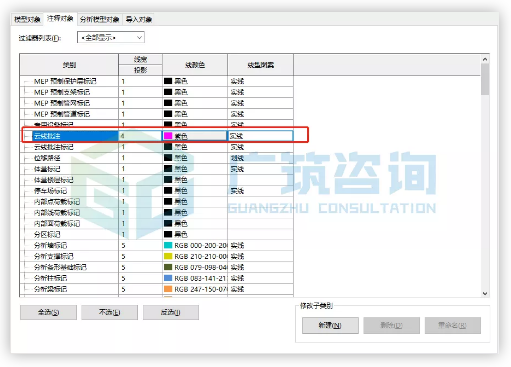Click the orange RGB 247-150-07 color cell
This screenshot has height=367, width=511.
click(195, 289)
